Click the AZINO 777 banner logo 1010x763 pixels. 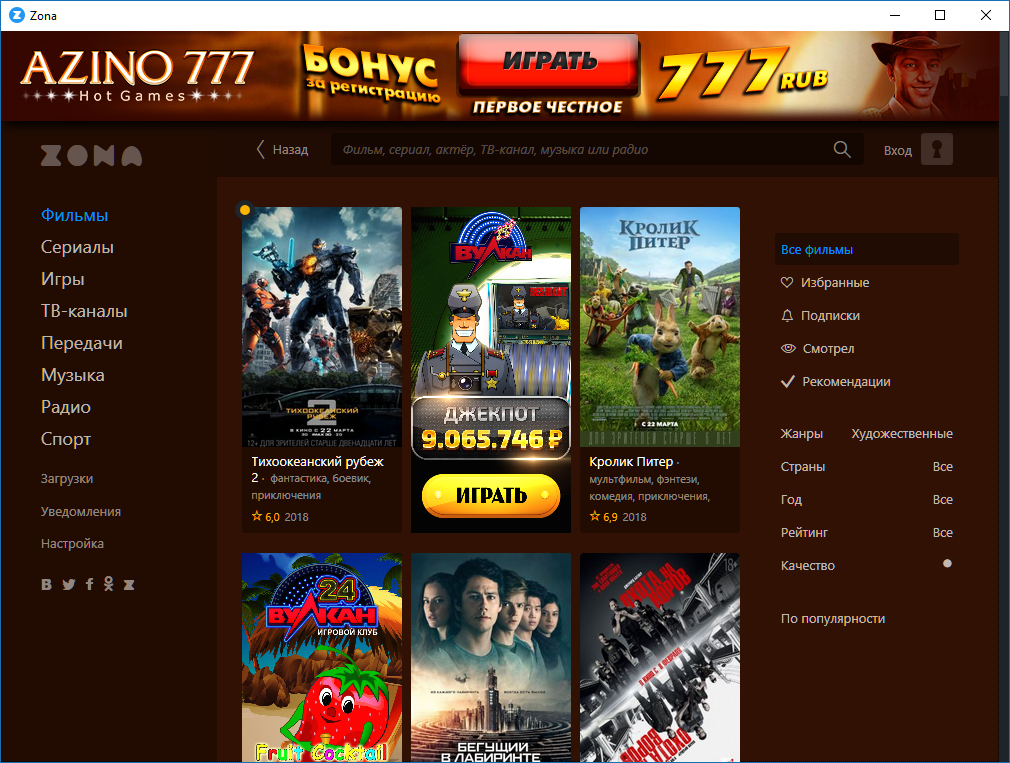(x=137, y=74)
